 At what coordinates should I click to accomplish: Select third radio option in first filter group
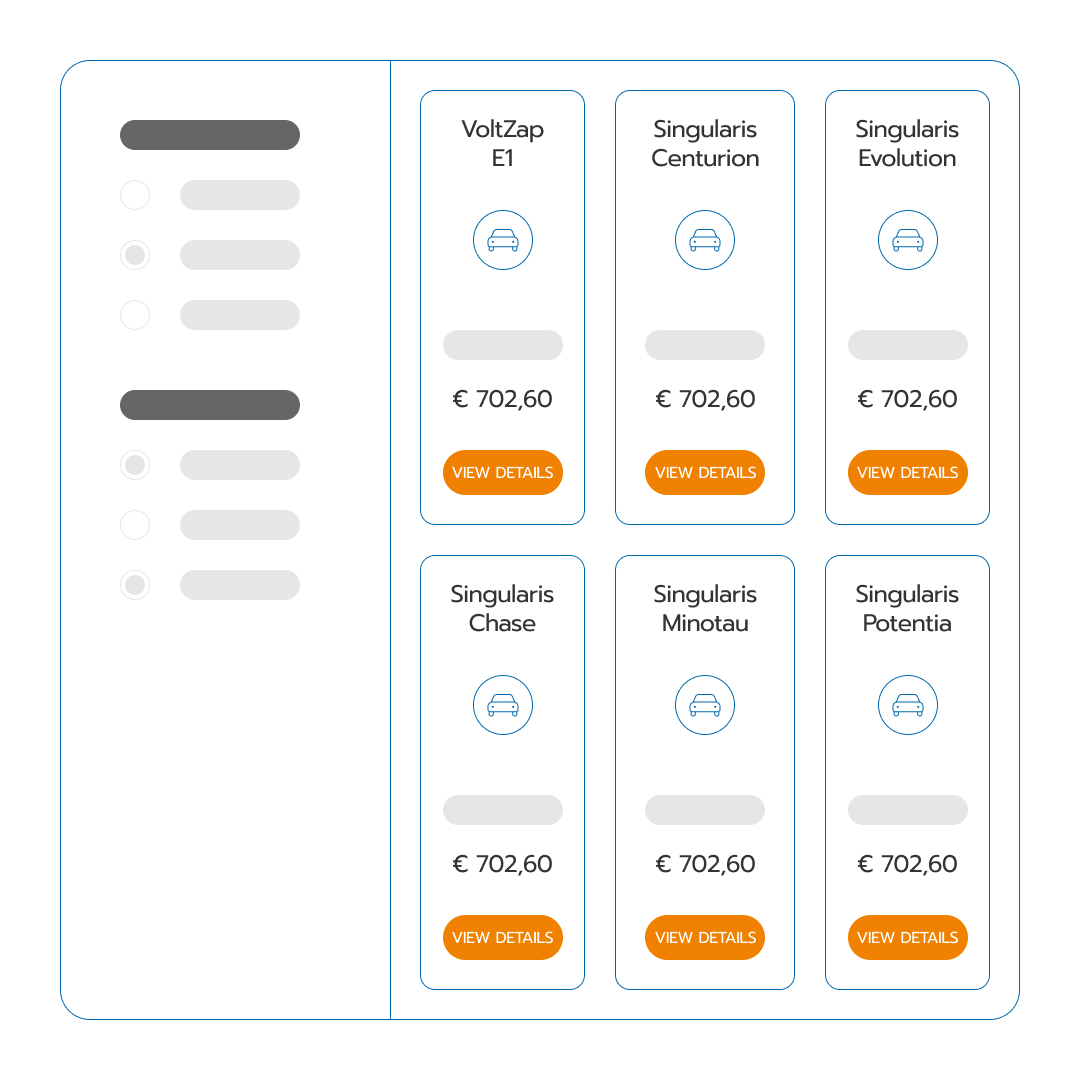[x=135, y=315]
